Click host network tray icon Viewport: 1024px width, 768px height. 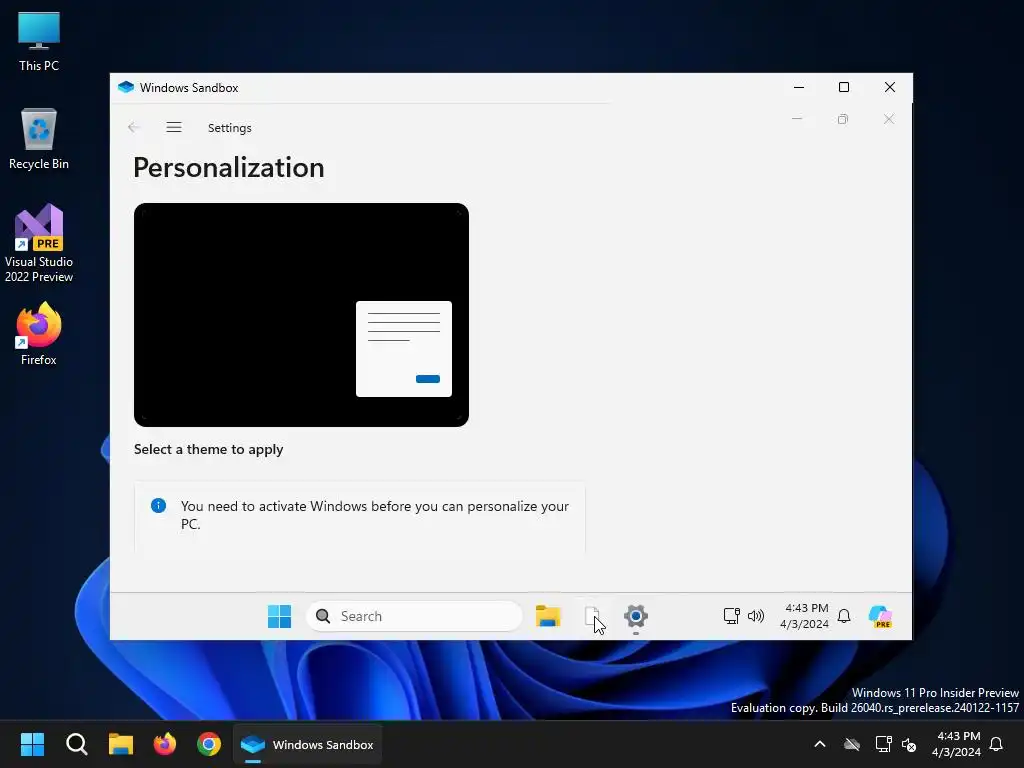(x=884, y=744)
